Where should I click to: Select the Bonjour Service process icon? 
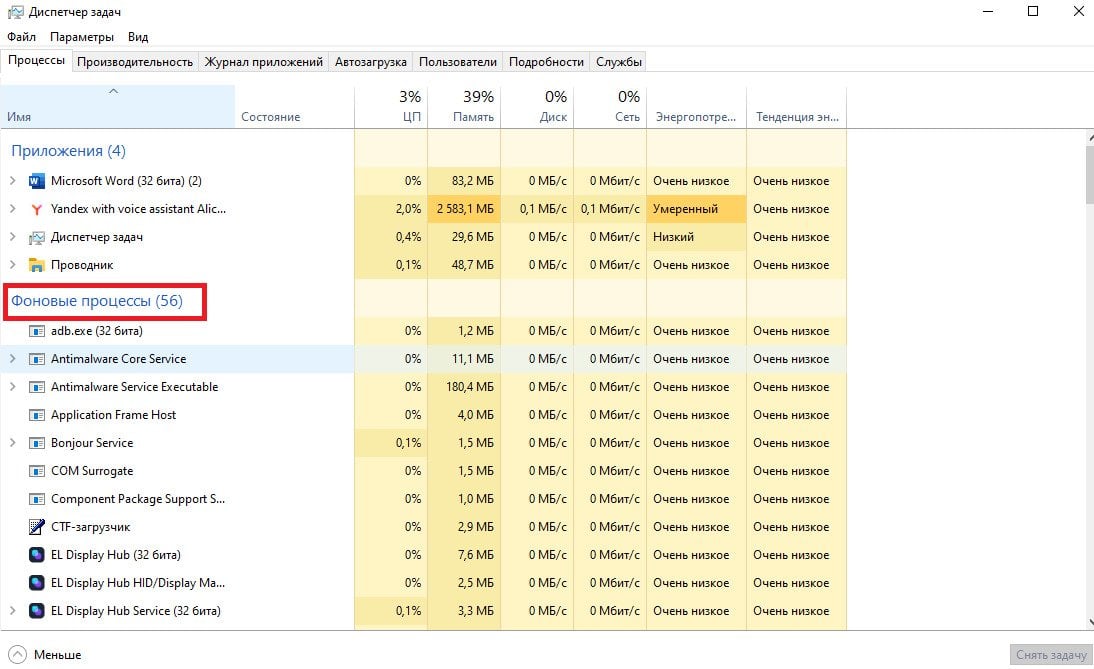(36, 443)
